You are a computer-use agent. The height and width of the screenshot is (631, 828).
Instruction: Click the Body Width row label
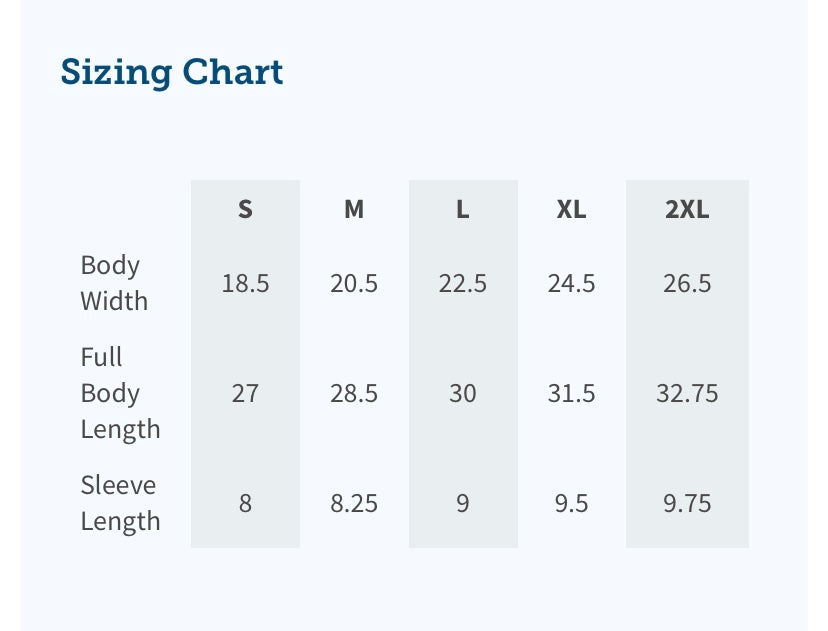click(114, 283)
